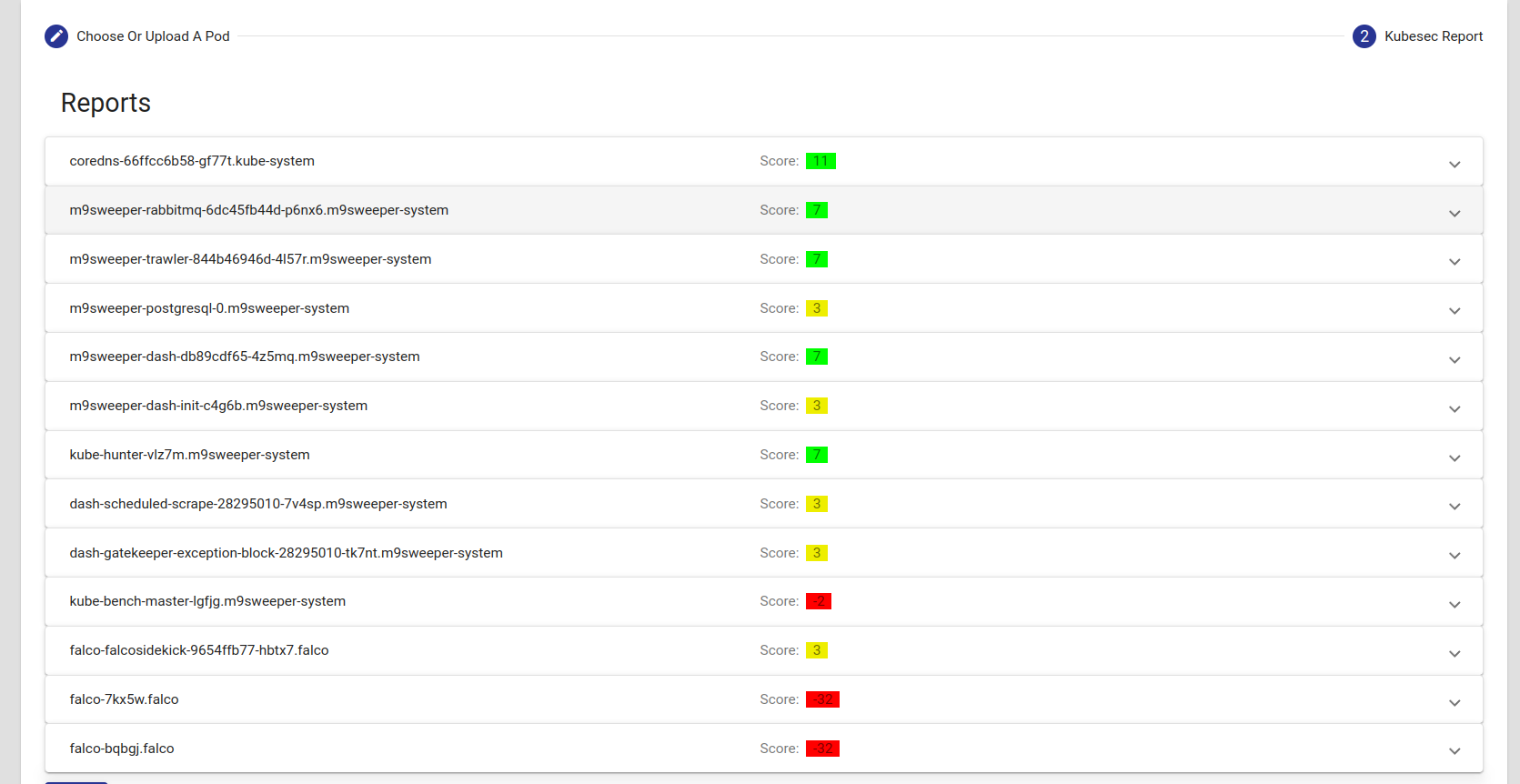Expand m9sweeper-rabbitmq report chevron arrow
Viewport: 1520px width, 784px height.
coord(1454,213)
